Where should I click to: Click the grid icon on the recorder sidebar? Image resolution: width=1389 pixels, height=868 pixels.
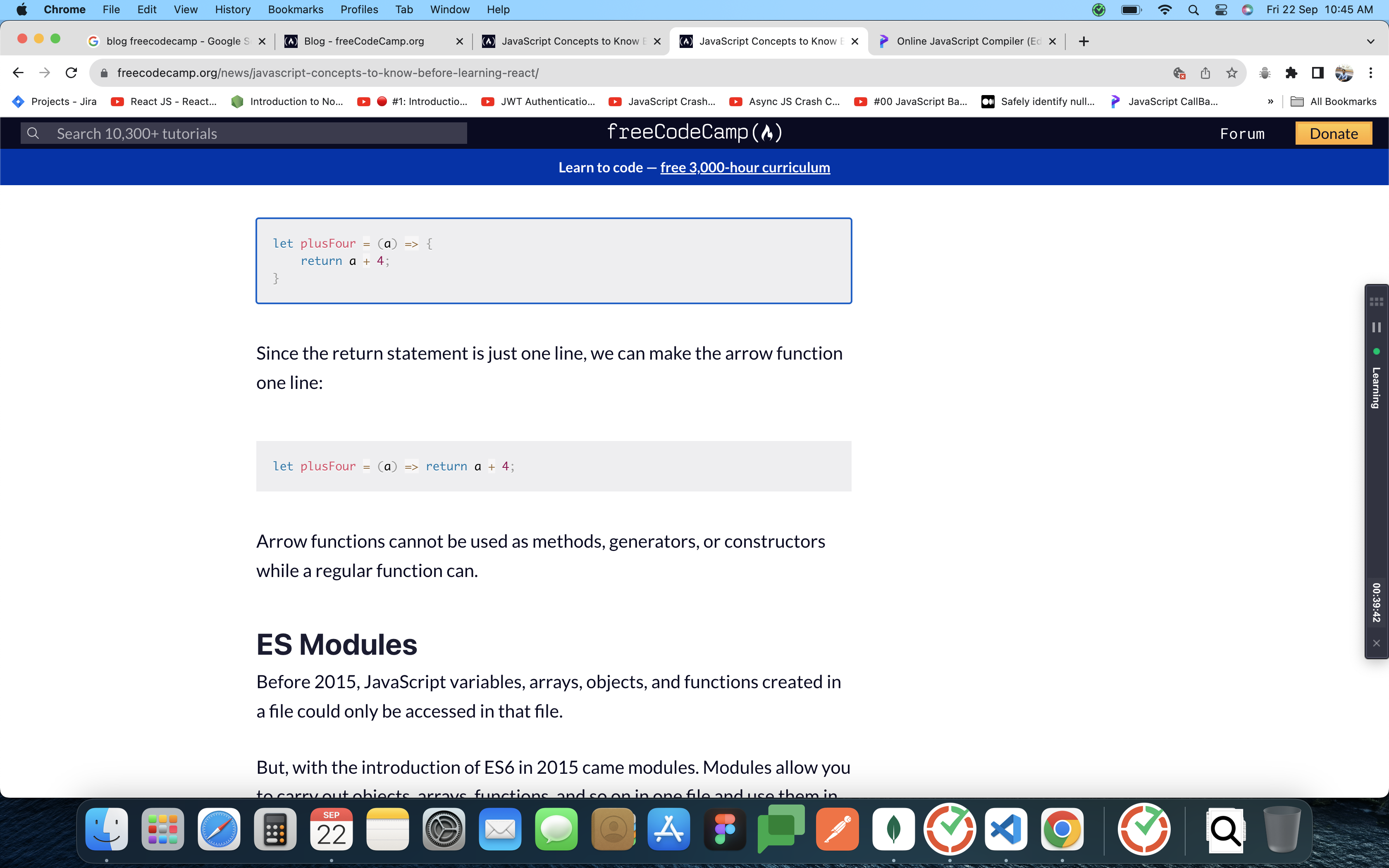(x=1376, y=301)
